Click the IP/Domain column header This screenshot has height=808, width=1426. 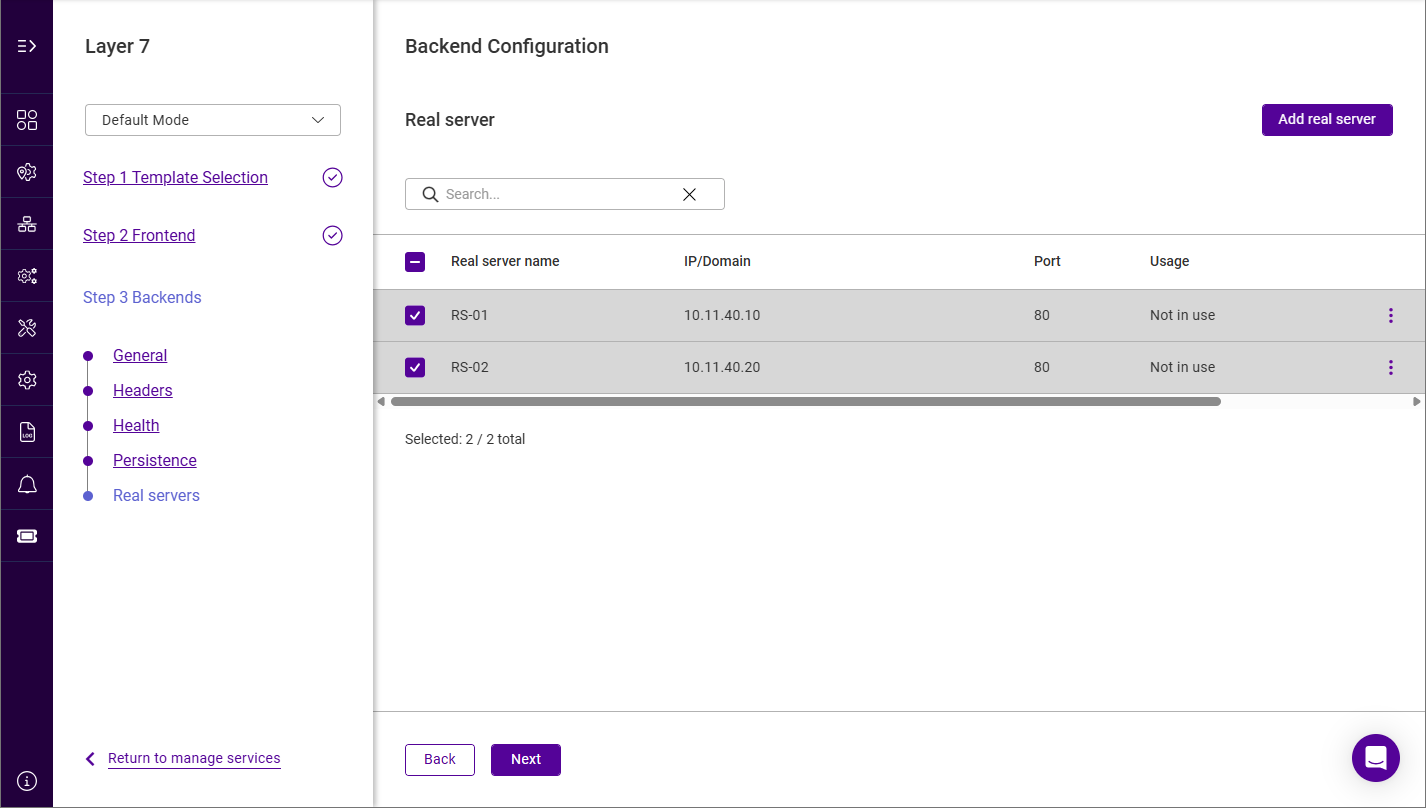coord(717,262)
